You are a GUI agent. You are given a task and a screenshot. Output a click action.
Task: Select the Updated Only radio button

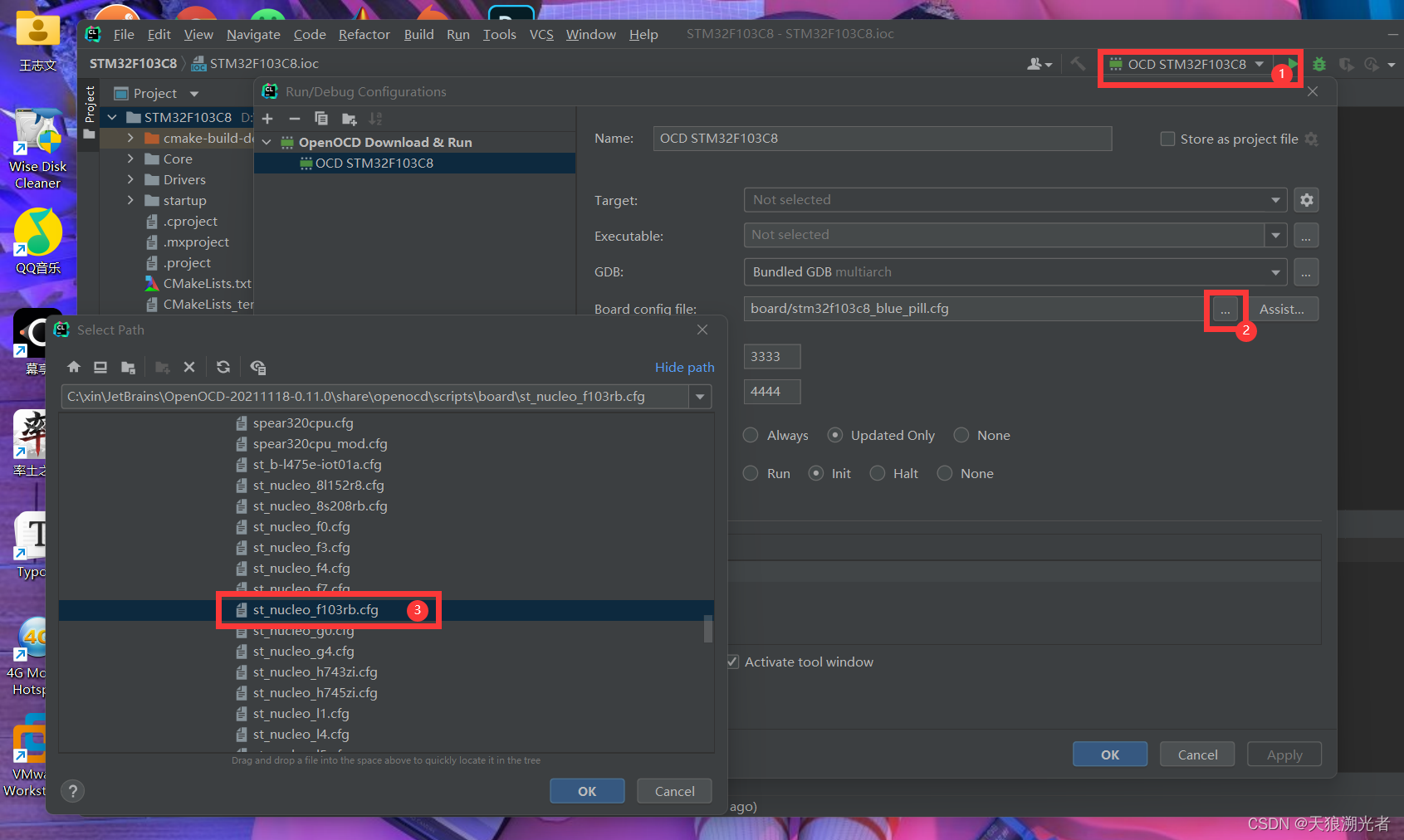click(x=835, y=435)
